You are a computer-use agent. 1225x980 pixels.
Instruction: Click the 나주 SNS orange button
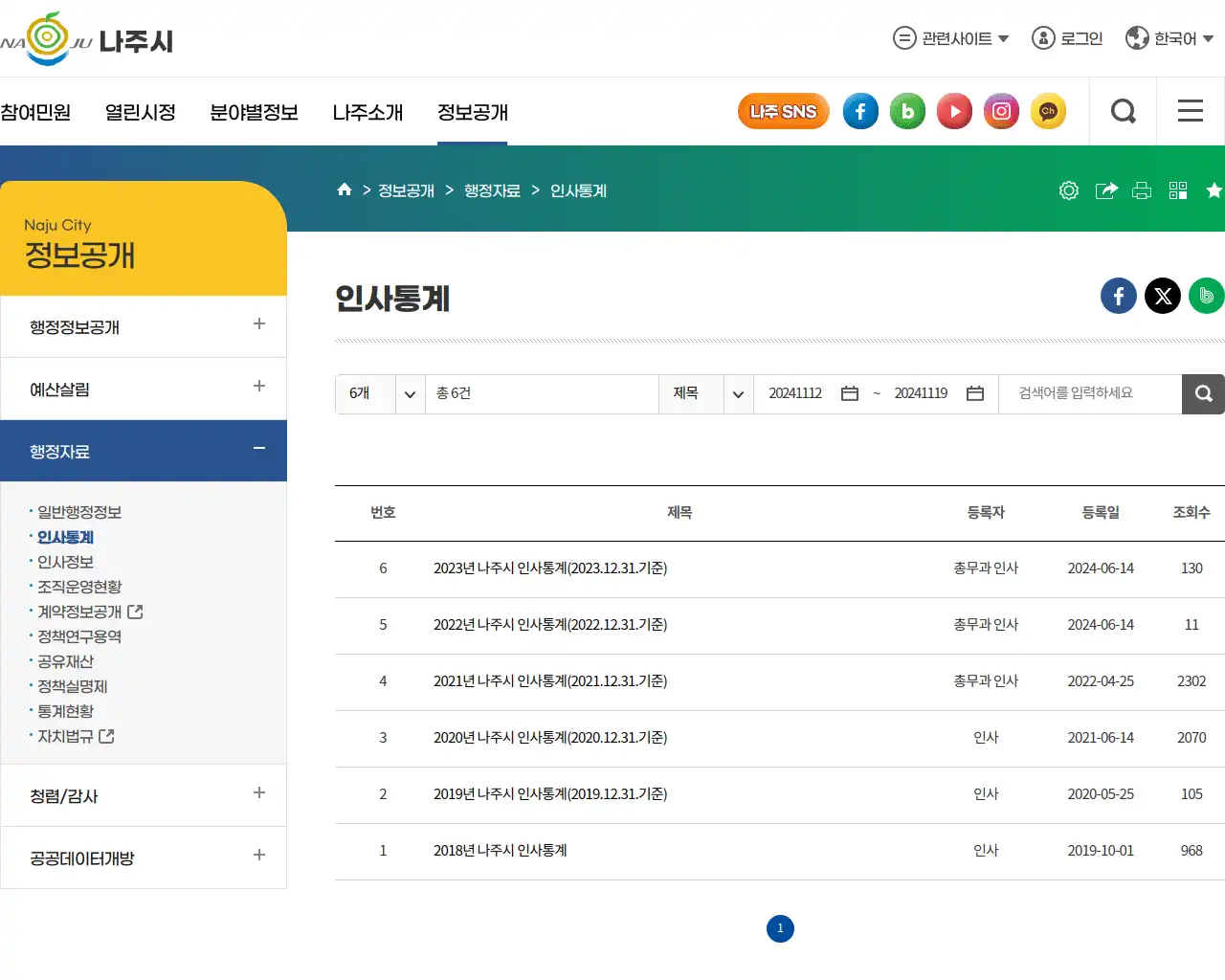click(x=783, y=112)
